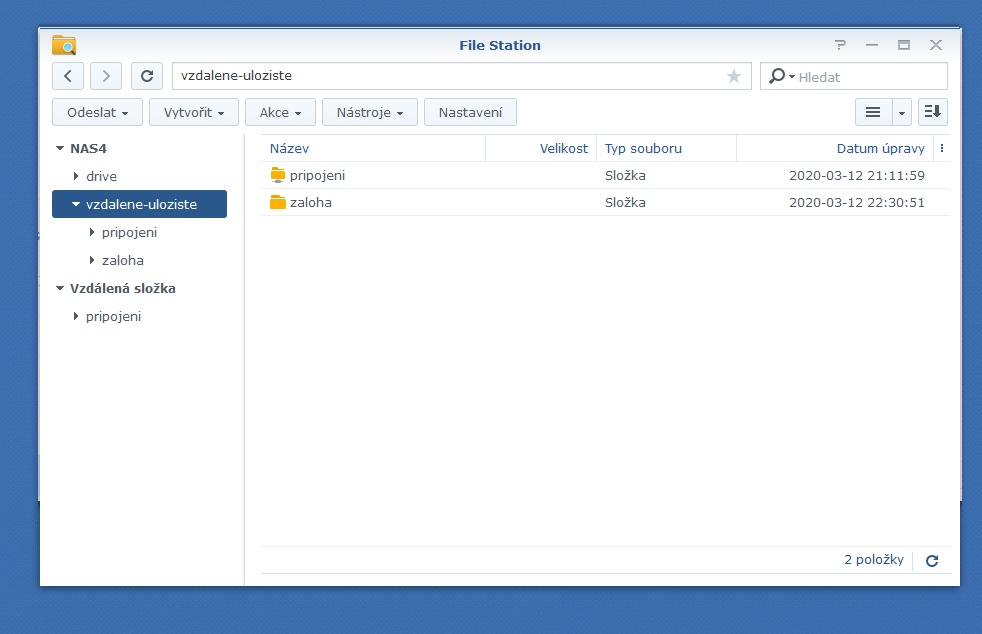Viewport: 982px width, 634px height.
Task: Open the Vytvořit dropdown menu
Action: pyautogui.click(x=194, y=112)
